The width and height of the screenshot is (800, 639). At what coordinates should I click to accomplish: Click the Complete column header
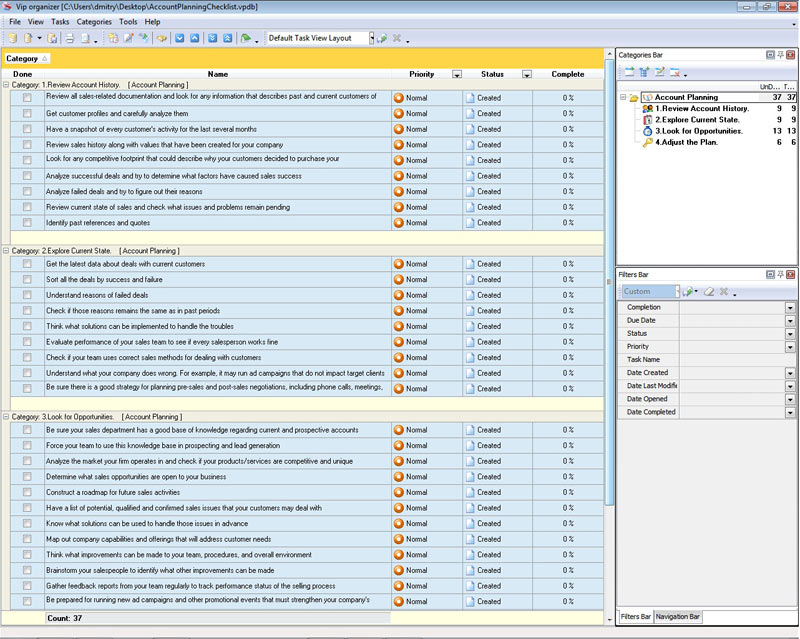tap(567, 74)
